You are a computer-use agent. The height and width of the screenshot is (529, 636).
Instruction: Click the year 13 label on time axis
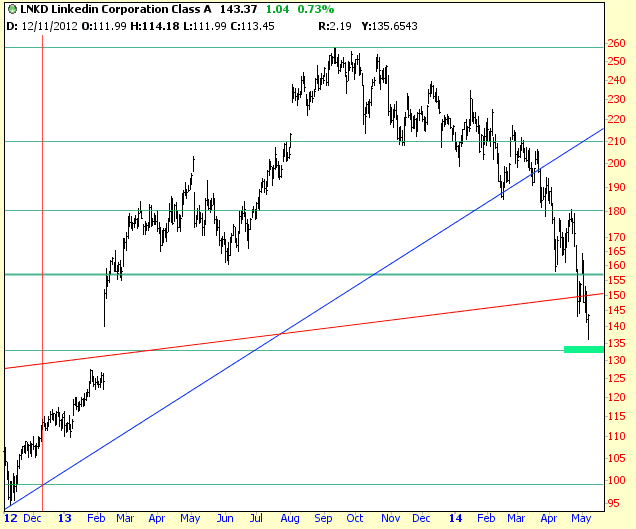pos(64,519)
